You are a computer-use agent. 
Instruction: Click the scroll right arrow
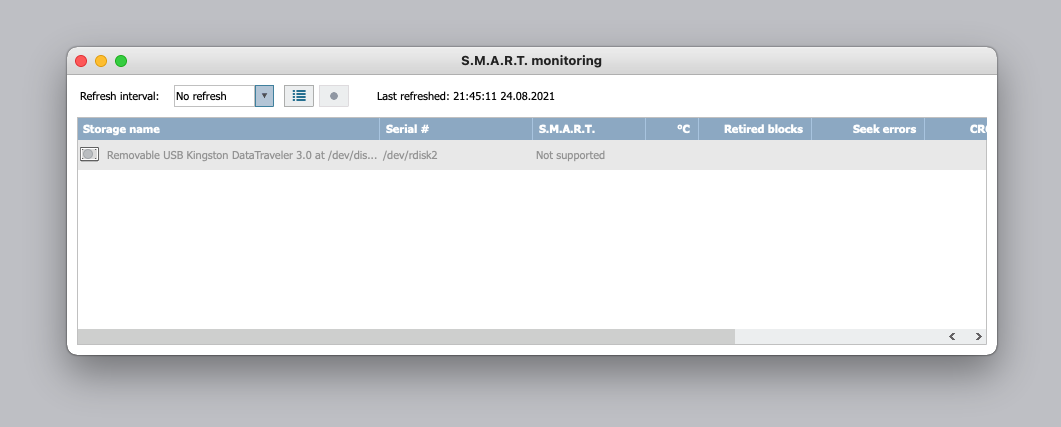point(978,336)
